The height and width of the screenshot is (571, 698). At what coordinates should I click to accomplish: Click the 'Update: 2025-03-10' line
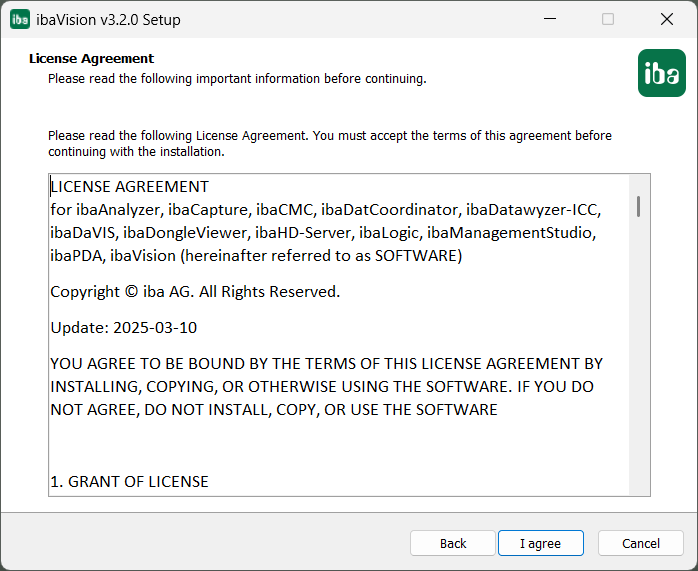[x=124, y=328]
